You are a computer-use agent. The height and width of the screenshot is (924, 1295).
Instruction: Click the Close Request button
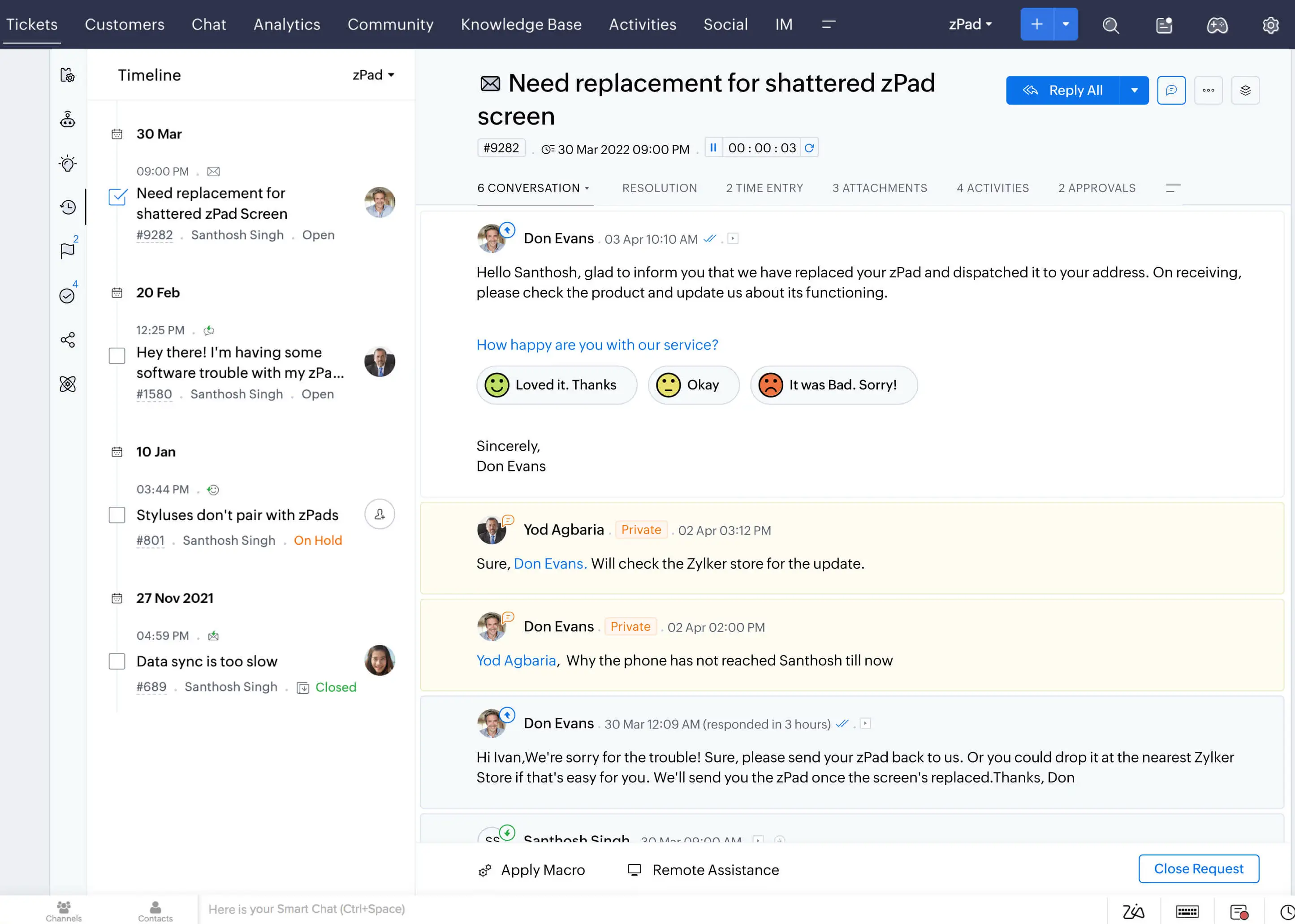click(x=1199, y=869)
